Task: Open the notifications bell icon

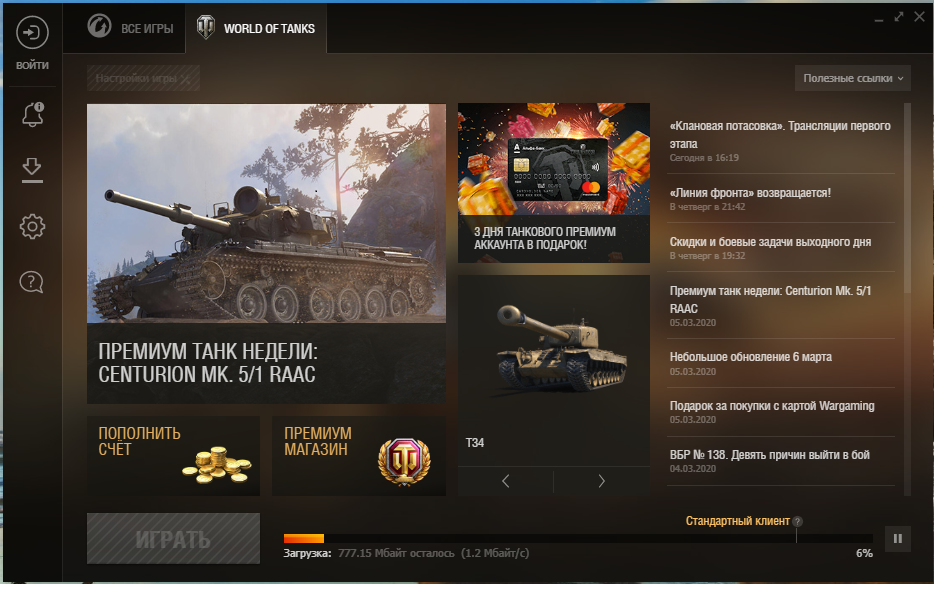Action: [33, 114]
